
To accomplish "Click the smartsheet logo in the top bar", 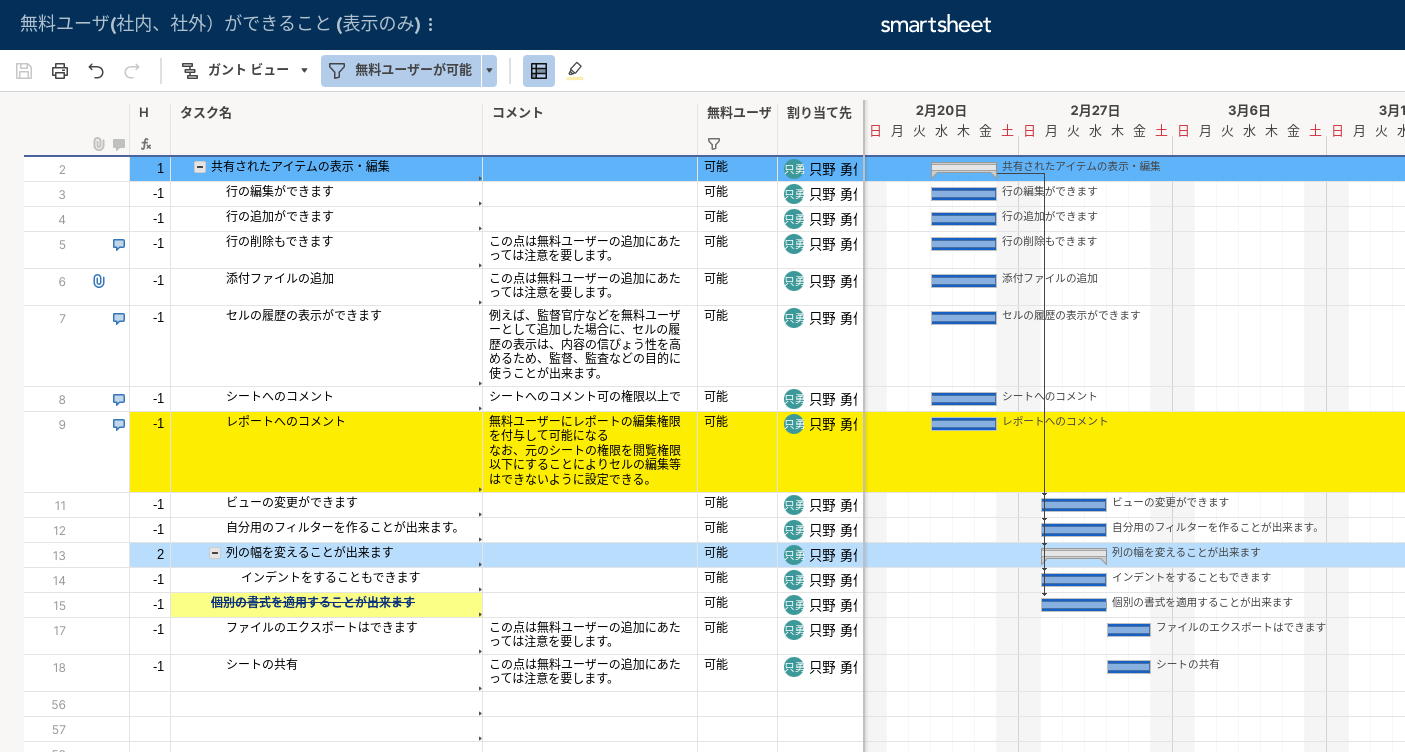I will (936, 25).
